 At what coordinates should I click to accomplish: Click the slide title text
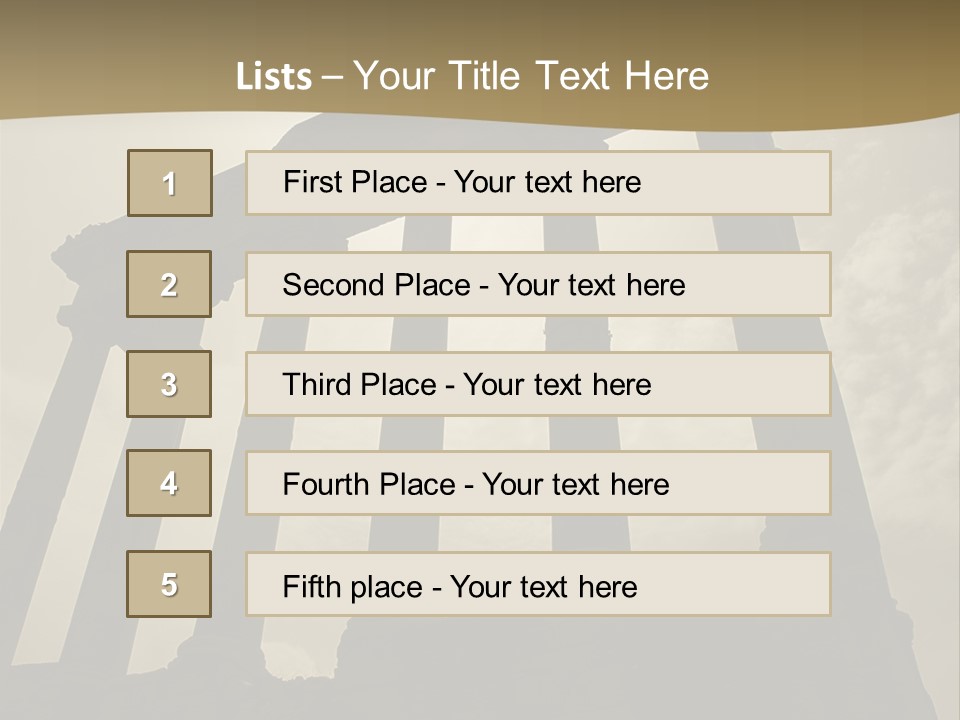point(472,76)
